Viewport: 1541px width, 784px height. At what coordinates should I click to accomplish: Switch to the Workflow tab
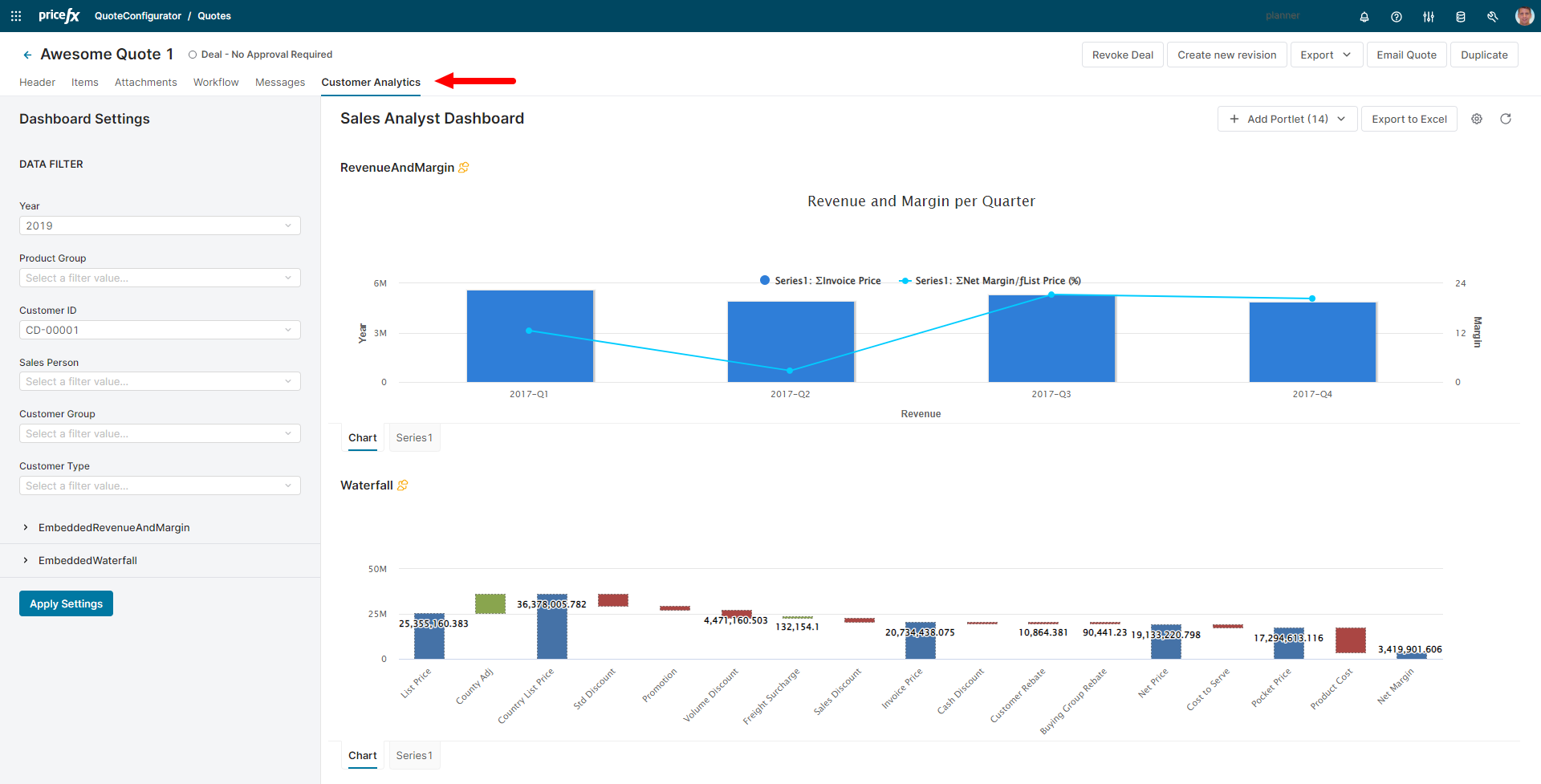pos(216,82)
